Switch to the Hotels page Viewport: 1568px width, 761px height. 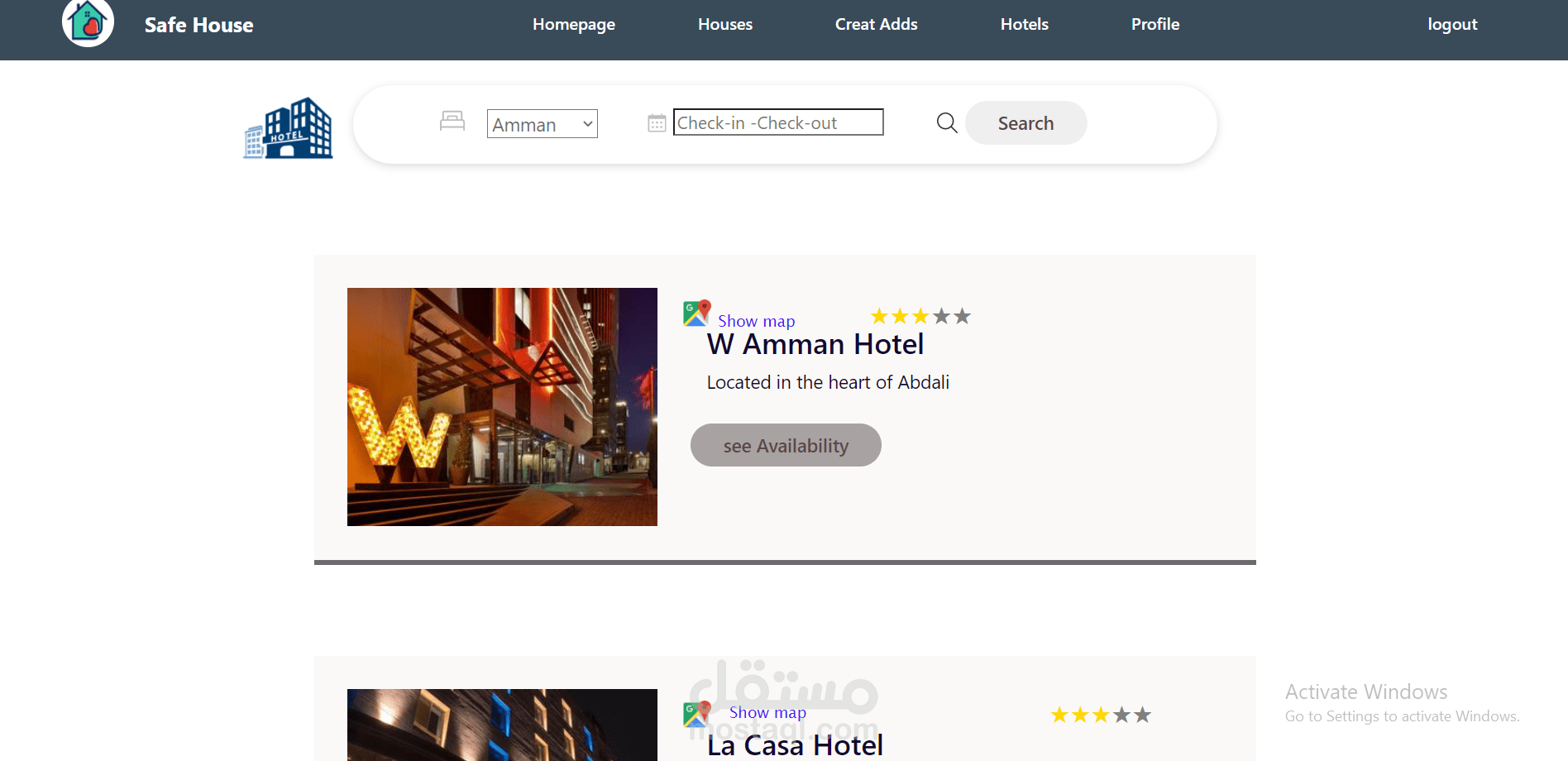[x=1025, y=24]
